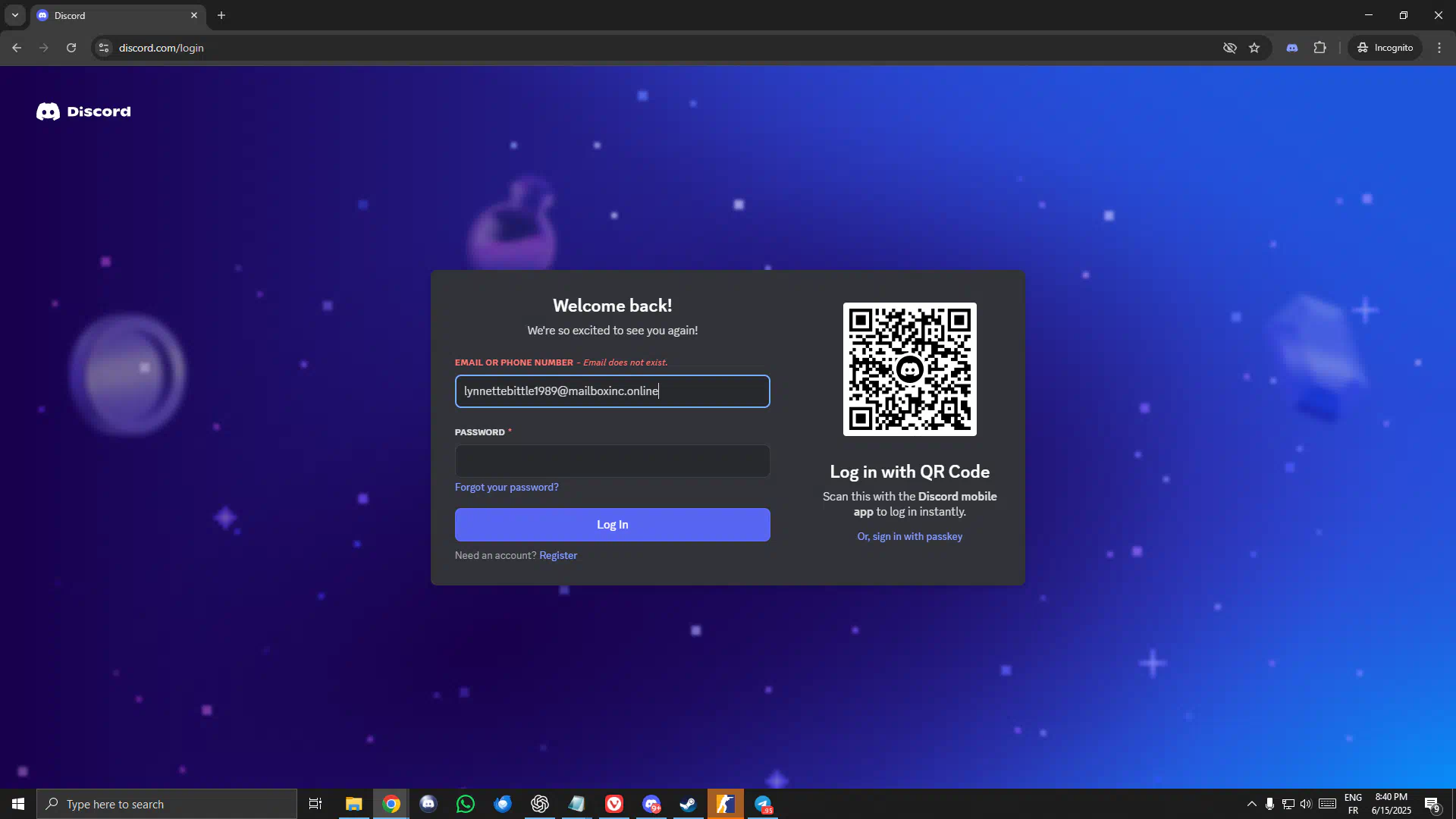View site information icon in address bar

tap(104, 48)
